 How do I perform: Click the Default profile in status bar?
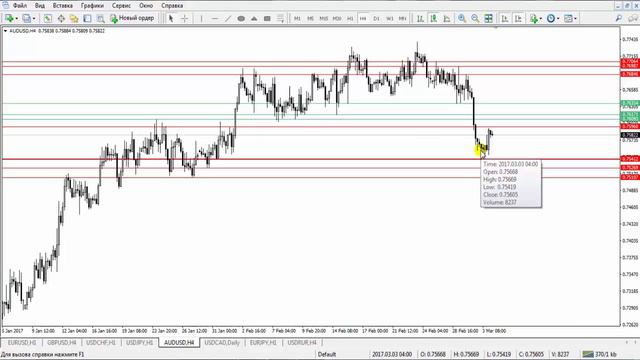[x=327, y=354]
